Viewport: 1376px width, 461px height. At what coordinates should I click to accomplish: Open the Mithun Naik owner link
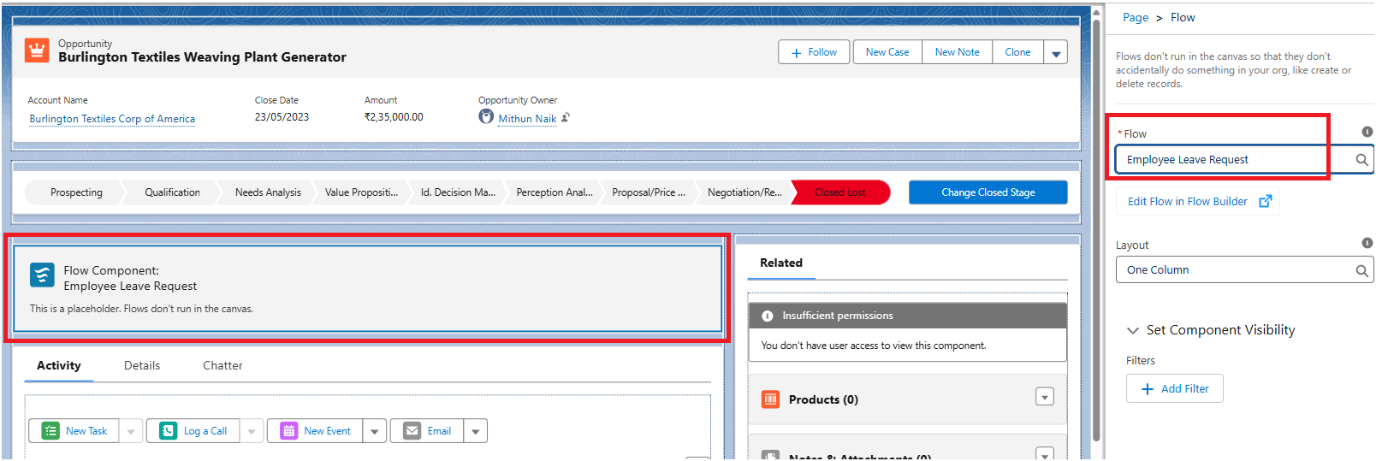point(527,118)
